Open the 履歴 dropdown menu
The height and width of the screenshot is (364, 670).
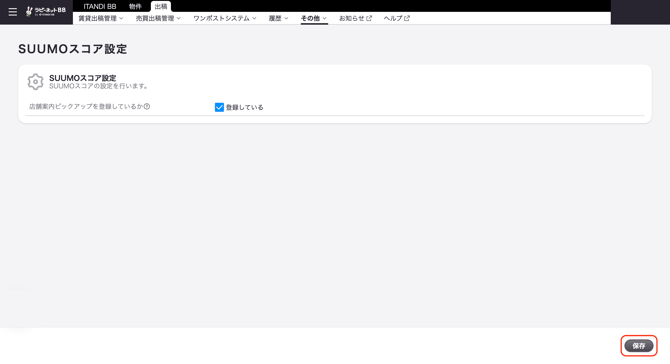pyautogui.click(x=279, y=18)
